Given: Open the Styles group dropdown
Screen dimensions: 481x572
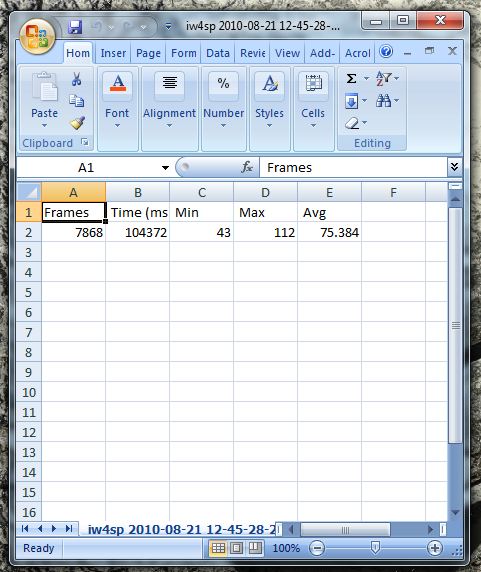Looking at the screenshot, I should (x=269, y=125).
